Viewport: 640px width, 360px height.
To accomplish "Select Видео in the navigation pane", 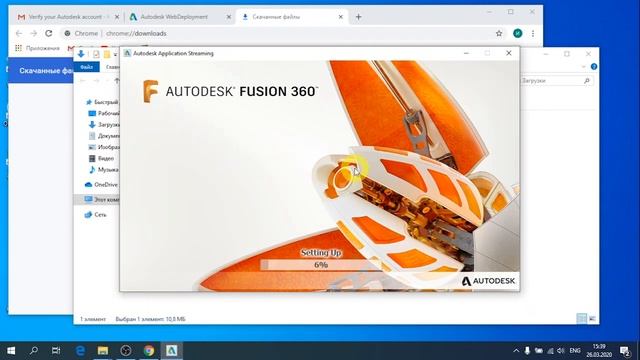I will (101, 158).
